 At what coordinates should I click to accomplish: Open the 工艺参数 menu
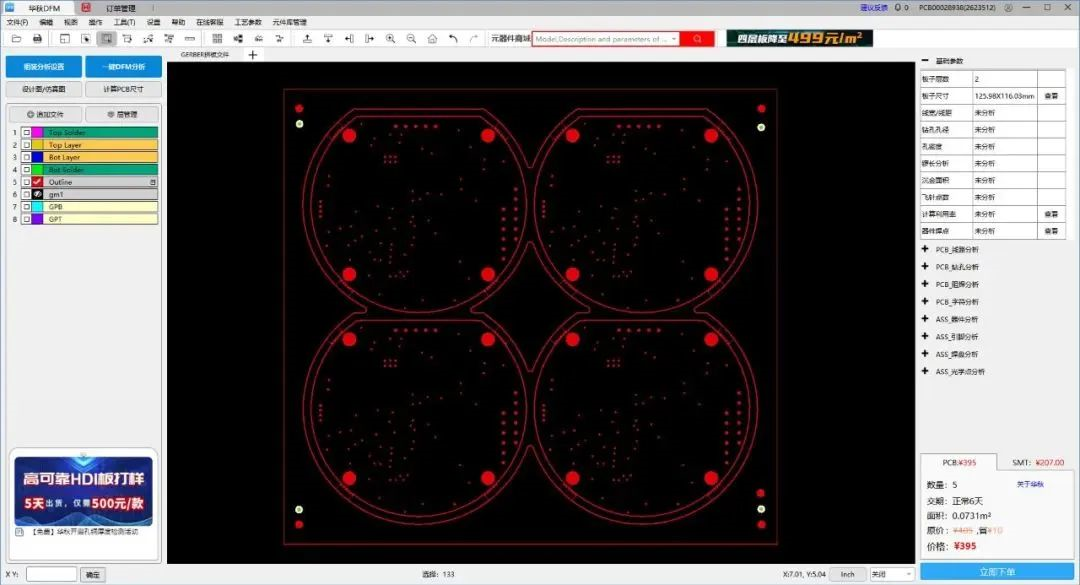coord(247,22)
